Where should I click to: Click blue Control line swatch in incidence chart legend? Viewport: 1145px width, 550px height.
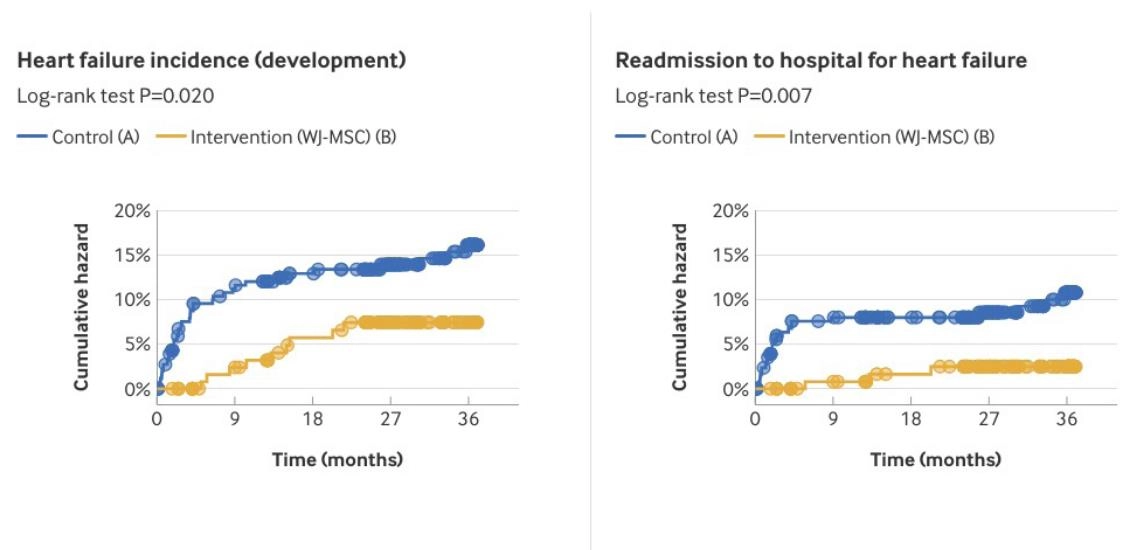(x=36, y=137)
